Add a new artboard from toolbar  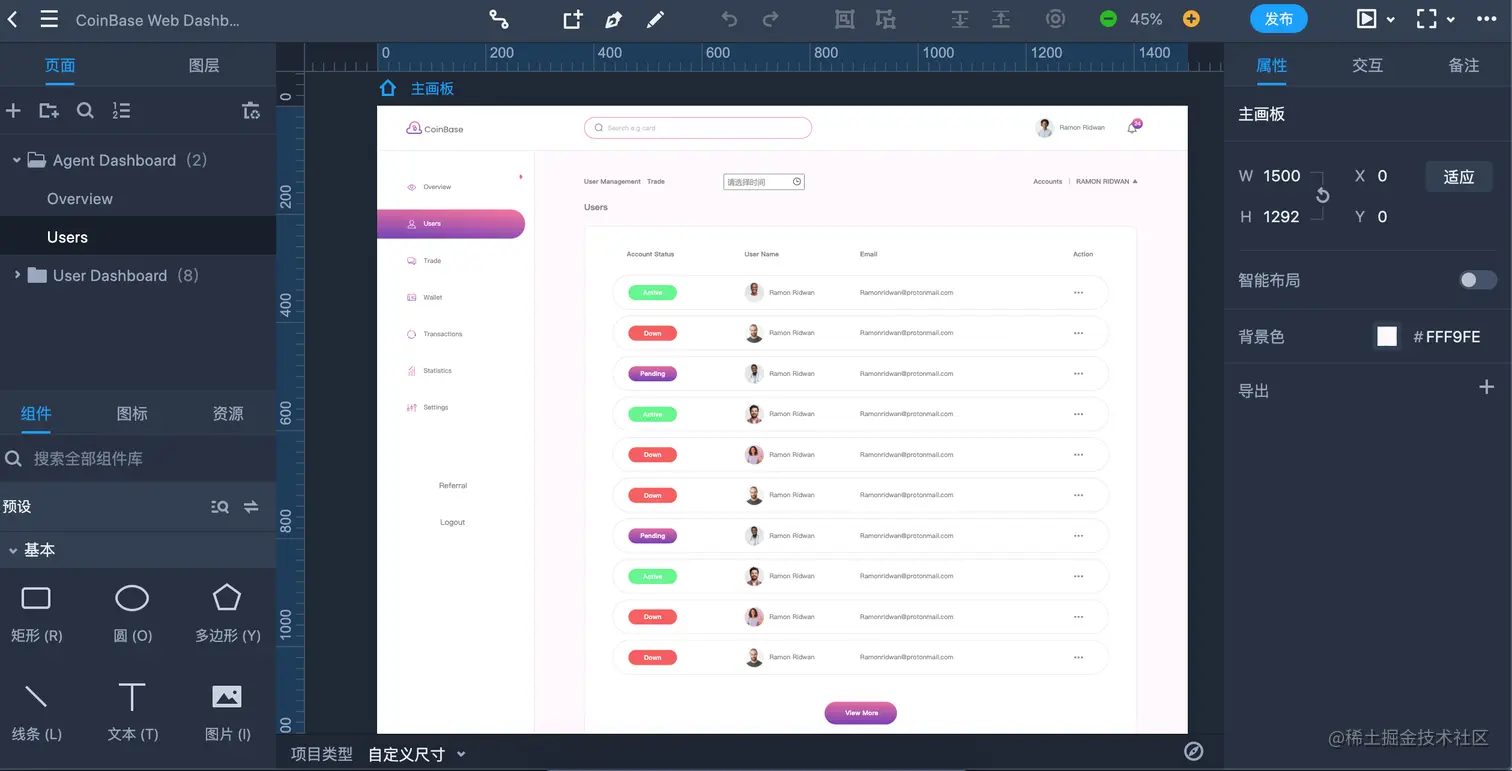573,19
